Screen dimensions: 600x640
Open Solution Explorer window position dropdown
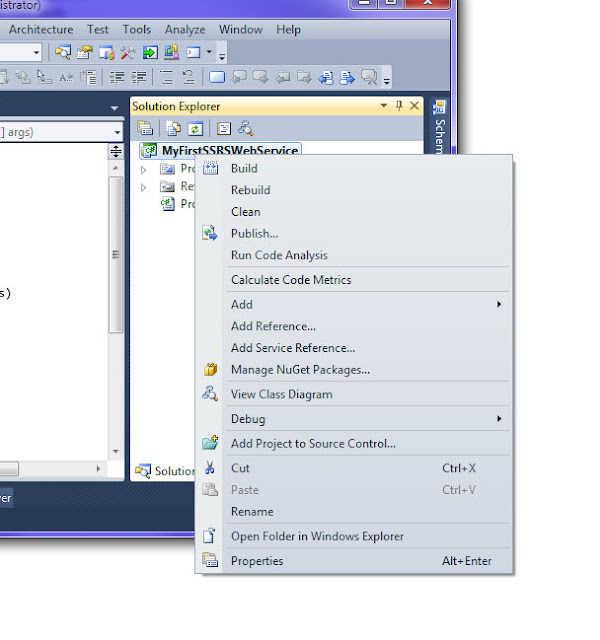384,106
